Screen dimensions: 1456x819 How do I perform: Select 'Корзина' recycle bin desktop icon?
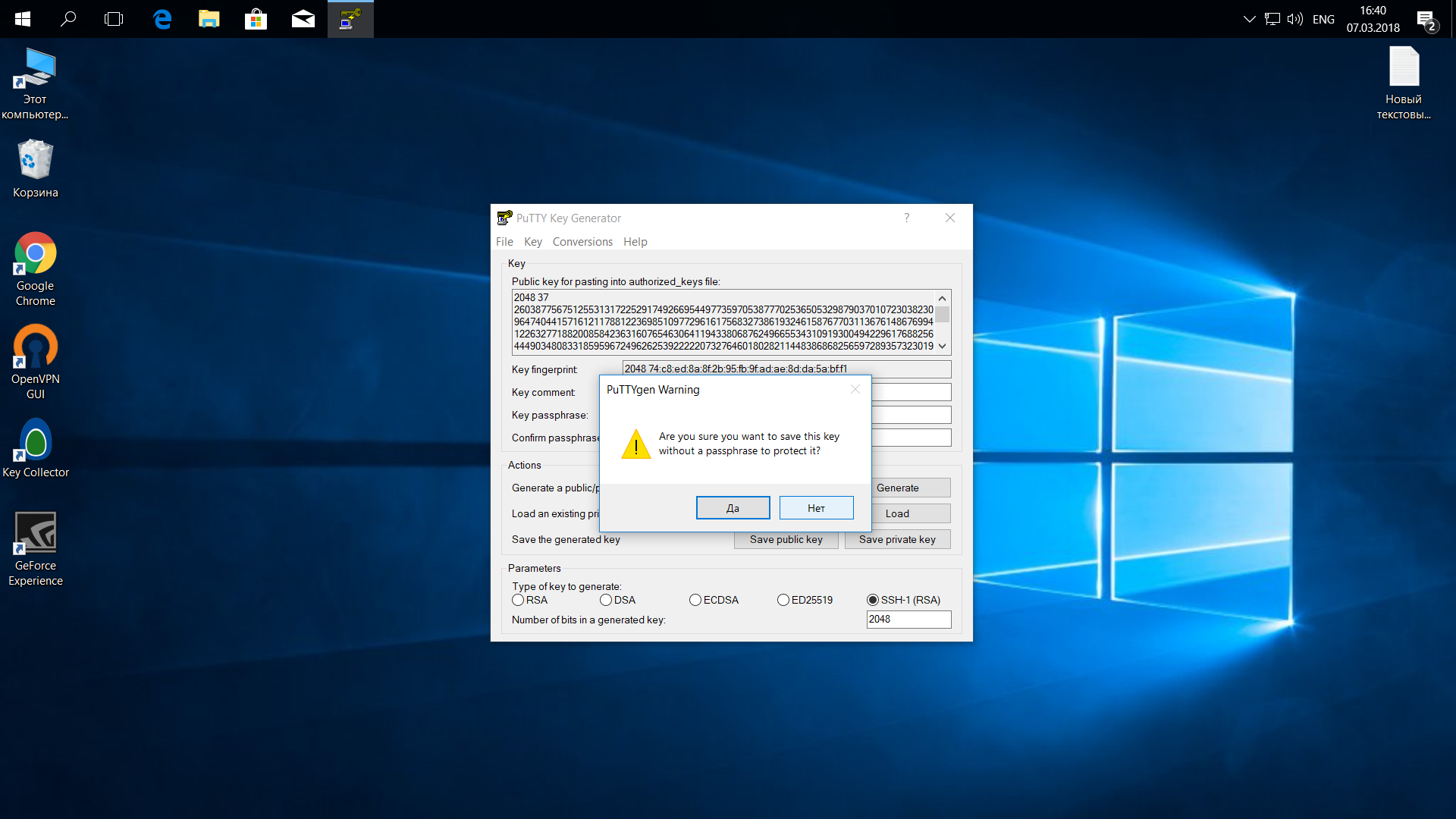click(35, 168)
